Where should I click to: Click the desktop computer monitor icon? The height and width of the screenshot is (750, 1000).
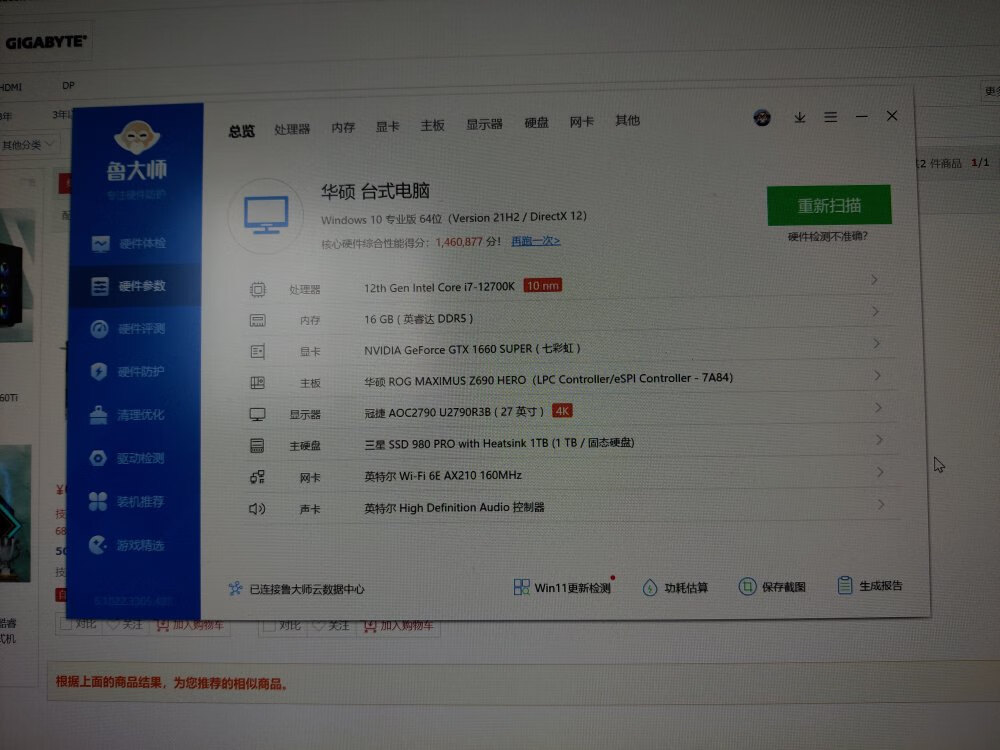point(266,215)
